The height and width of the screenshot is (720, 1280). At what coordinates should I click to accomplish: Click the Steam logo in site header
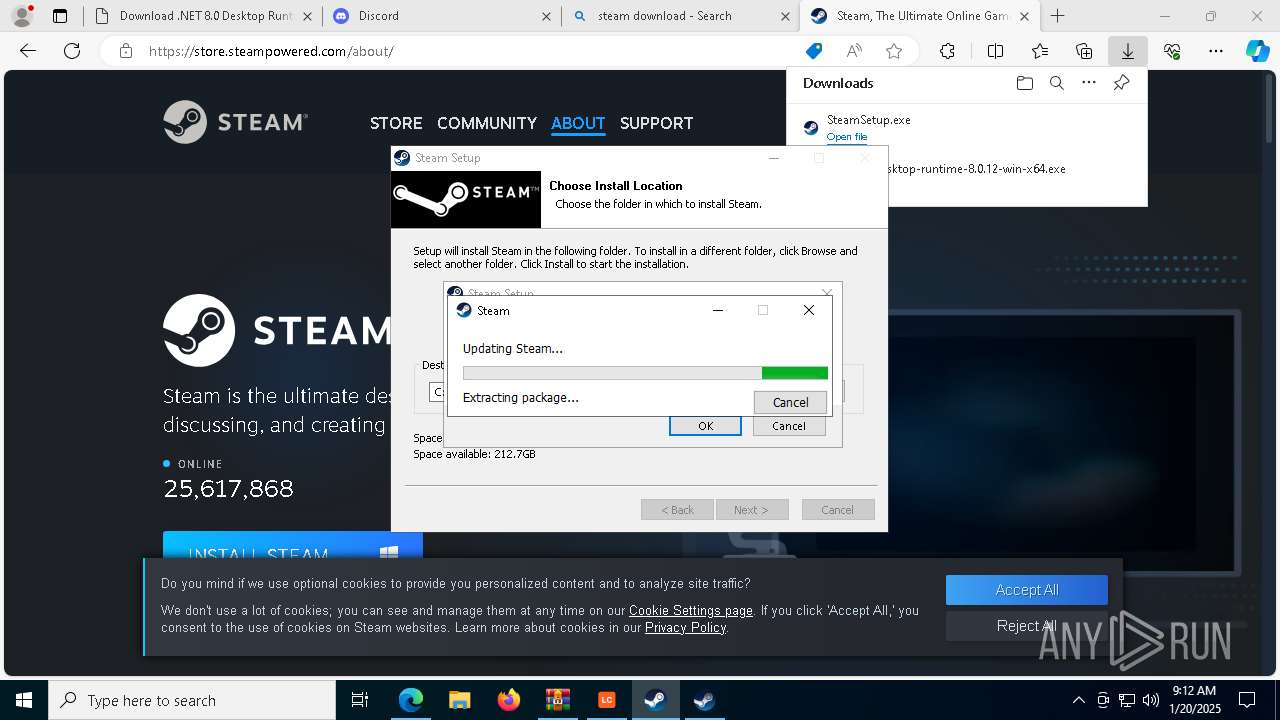click(236, 122)
